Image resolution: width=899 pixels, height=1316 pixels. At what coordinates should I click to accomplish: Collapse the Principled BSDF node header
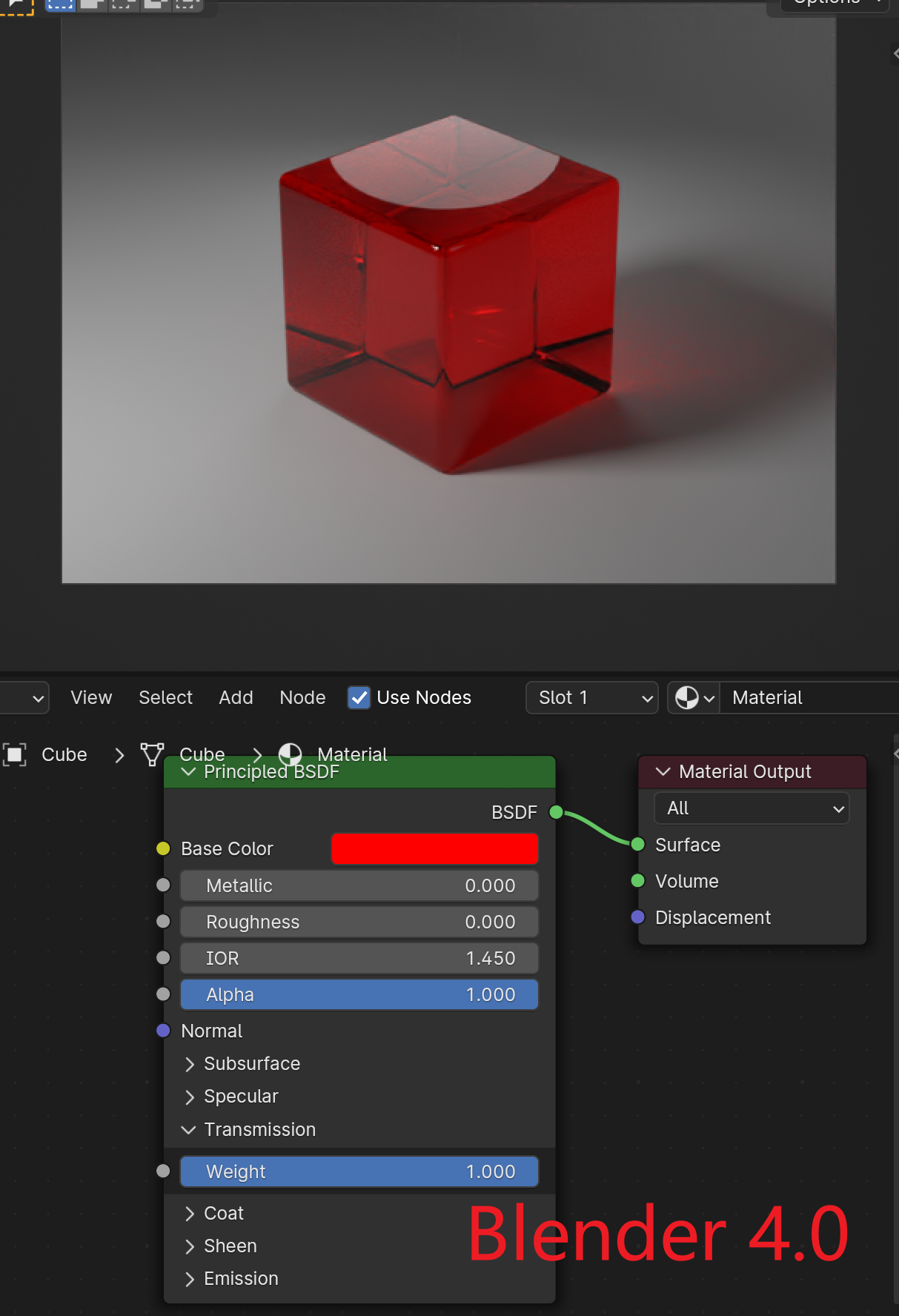coord(189,772)
